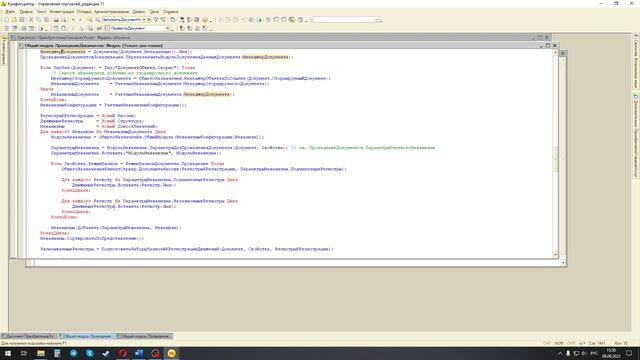Screen dimensions: 640x360
Task: Click the Print preview icon
Action: 64,20
